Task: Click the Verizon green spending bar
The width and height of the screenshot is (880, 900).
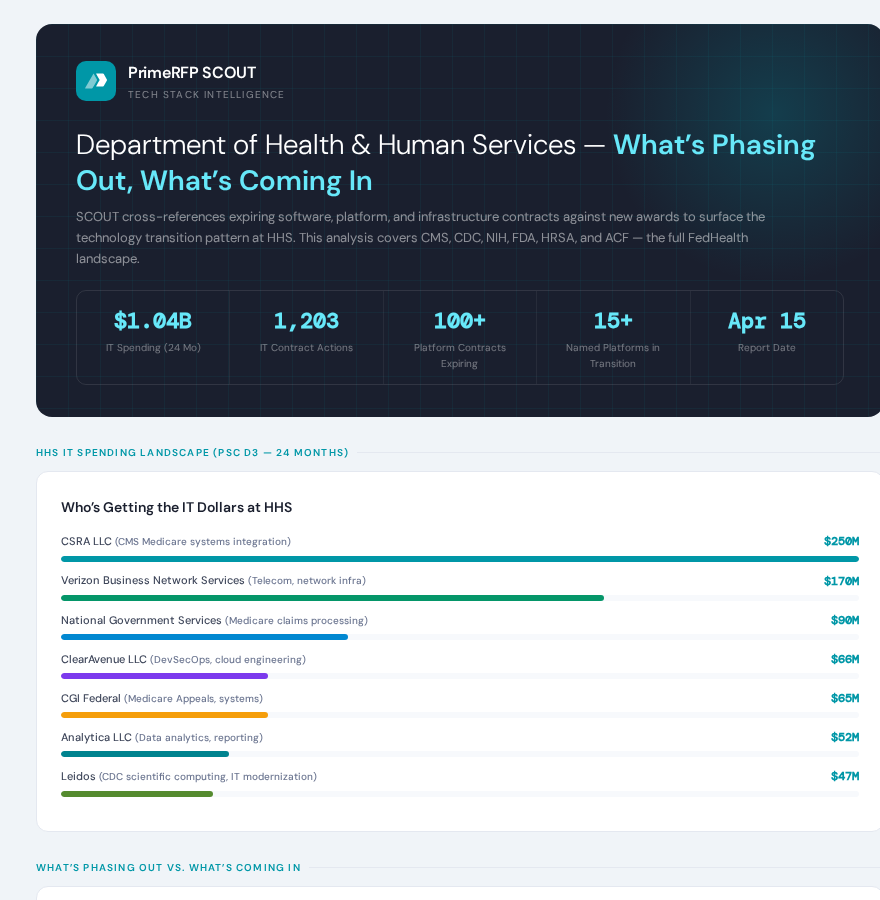Action: pyautogui.click(x=332, y=598)
